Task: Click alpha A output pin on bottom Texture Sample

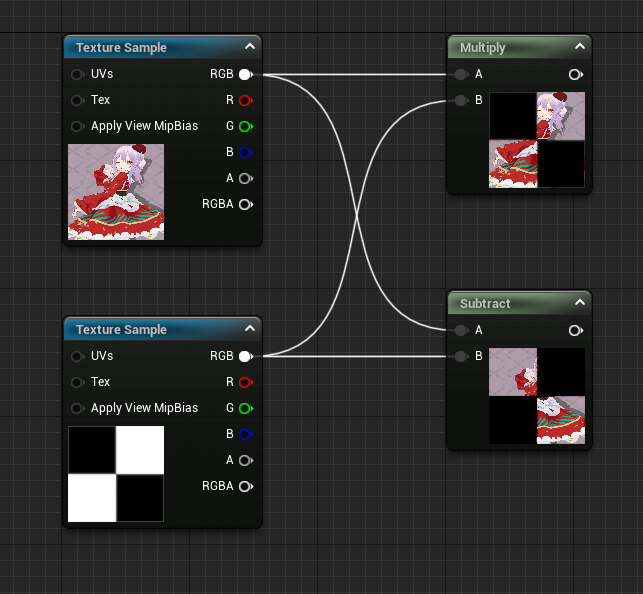Action: 246,460
